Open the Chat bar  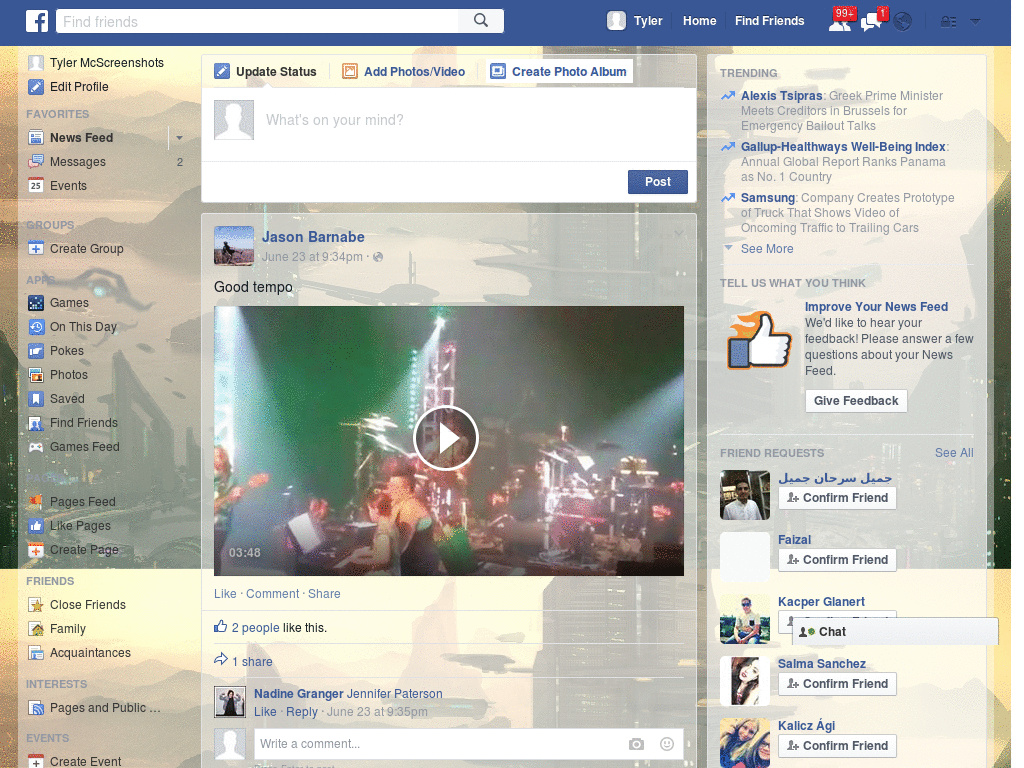pyautogui.click(x=895, y=632)
